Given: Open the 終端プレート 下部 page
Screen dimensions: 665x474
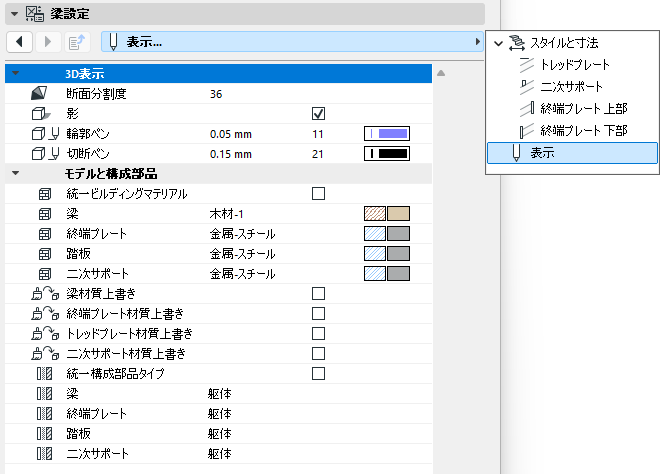Looking at the screenshot, I should tap(584, 131).
